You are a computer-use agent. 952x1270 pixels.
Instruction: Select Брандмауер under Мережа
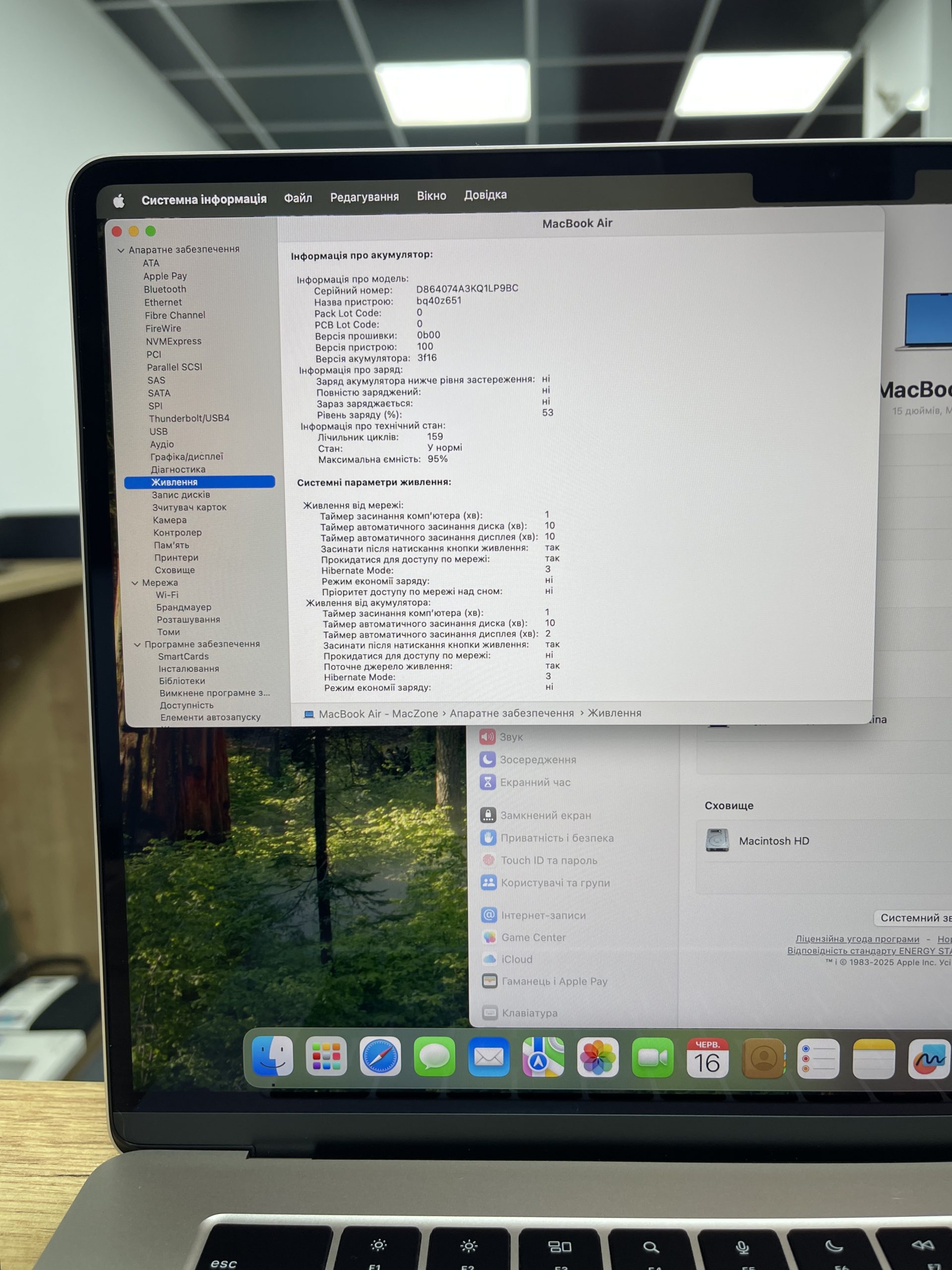(183, 607)
